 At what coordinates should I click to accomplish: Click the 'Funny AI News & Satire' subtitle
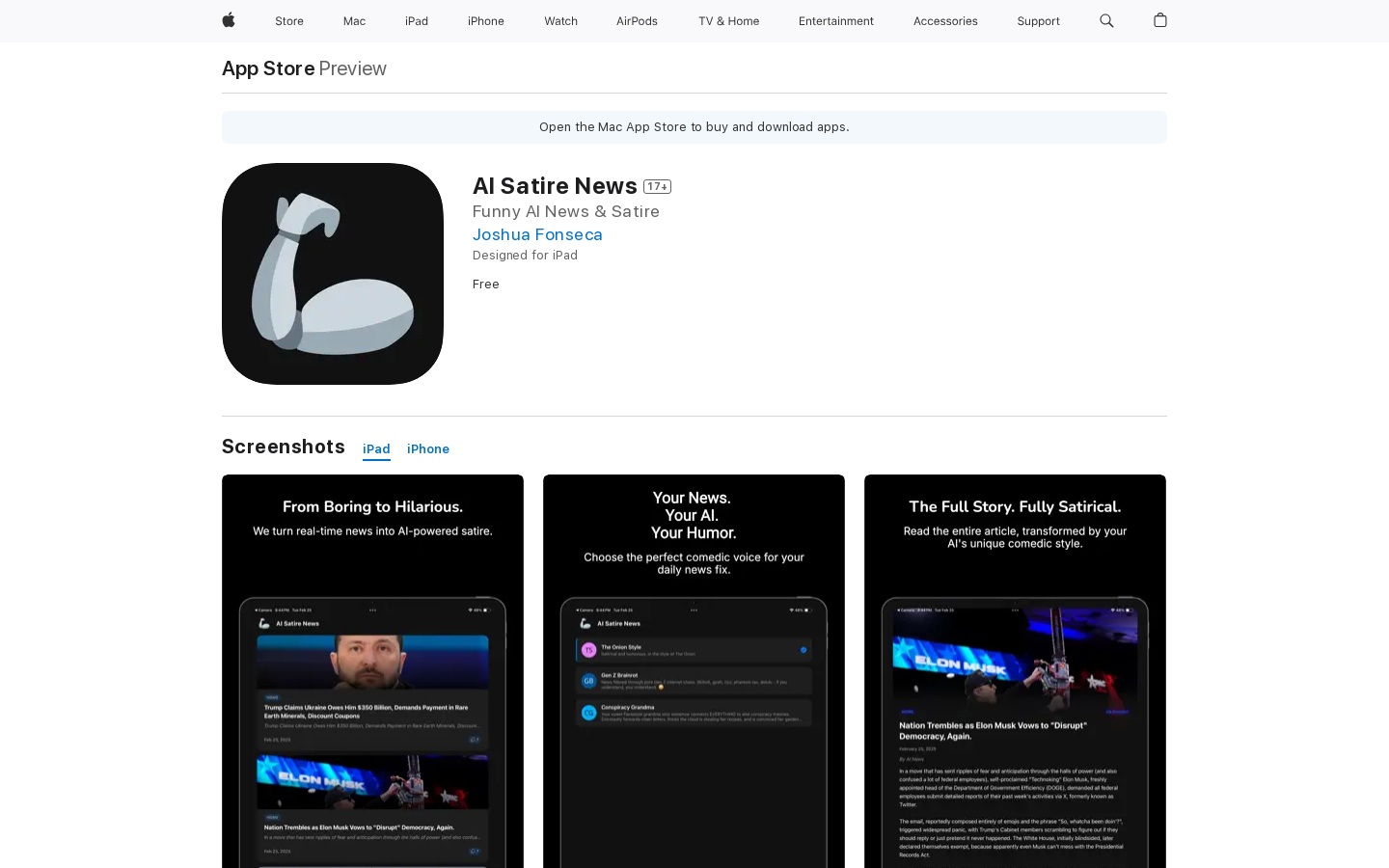(566, 211)
